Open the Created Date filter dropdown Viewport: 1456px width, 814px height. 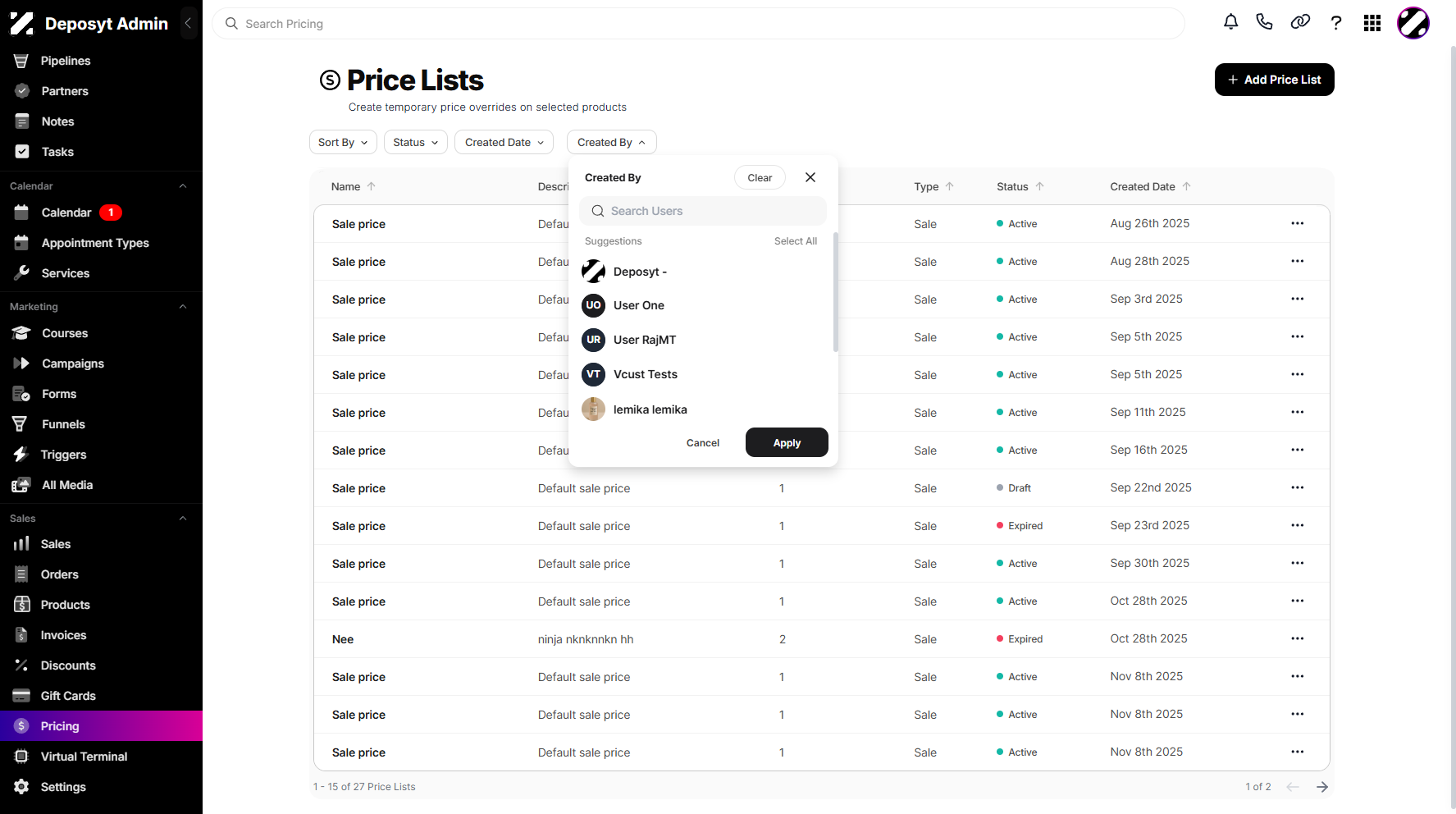(504, 142)
